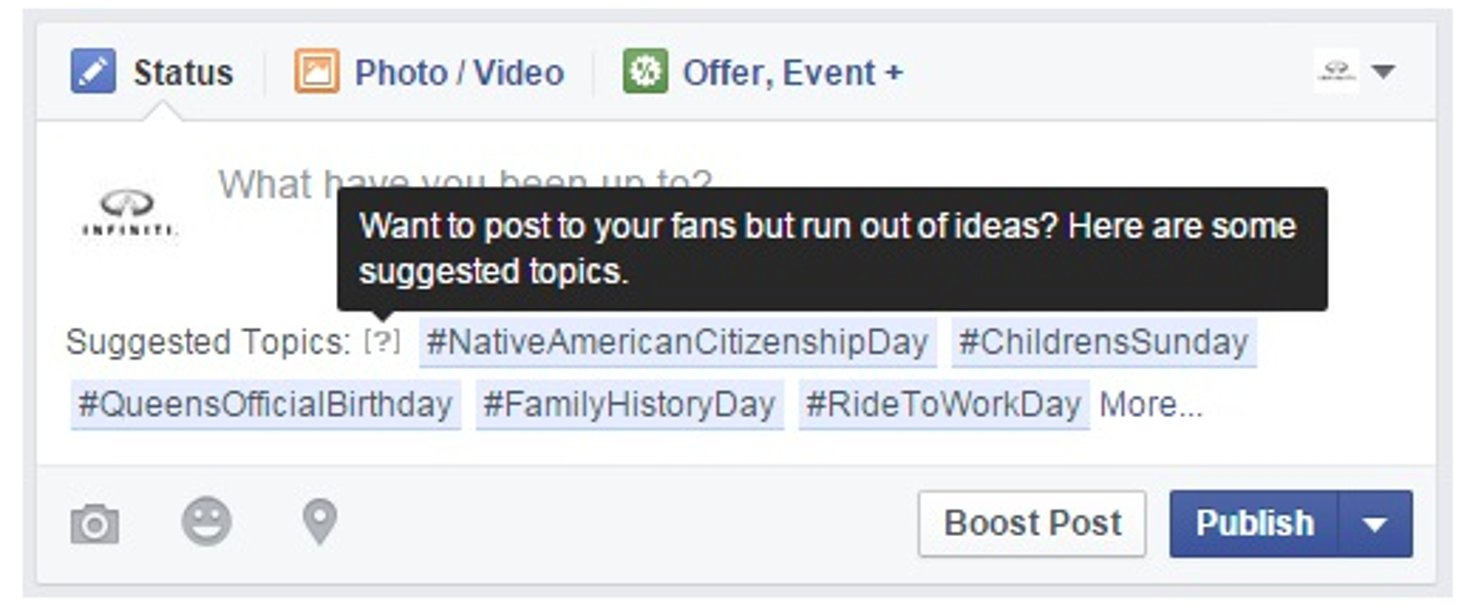This screenshot has width=1484, height=606.
Task: Switch to the Photo / Video tab
Action: coord(459,73)
